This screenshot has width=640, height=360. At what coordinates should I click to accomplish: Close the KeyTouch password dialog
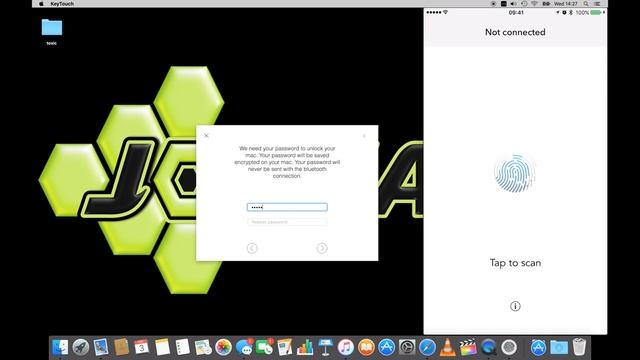(206, 136)
